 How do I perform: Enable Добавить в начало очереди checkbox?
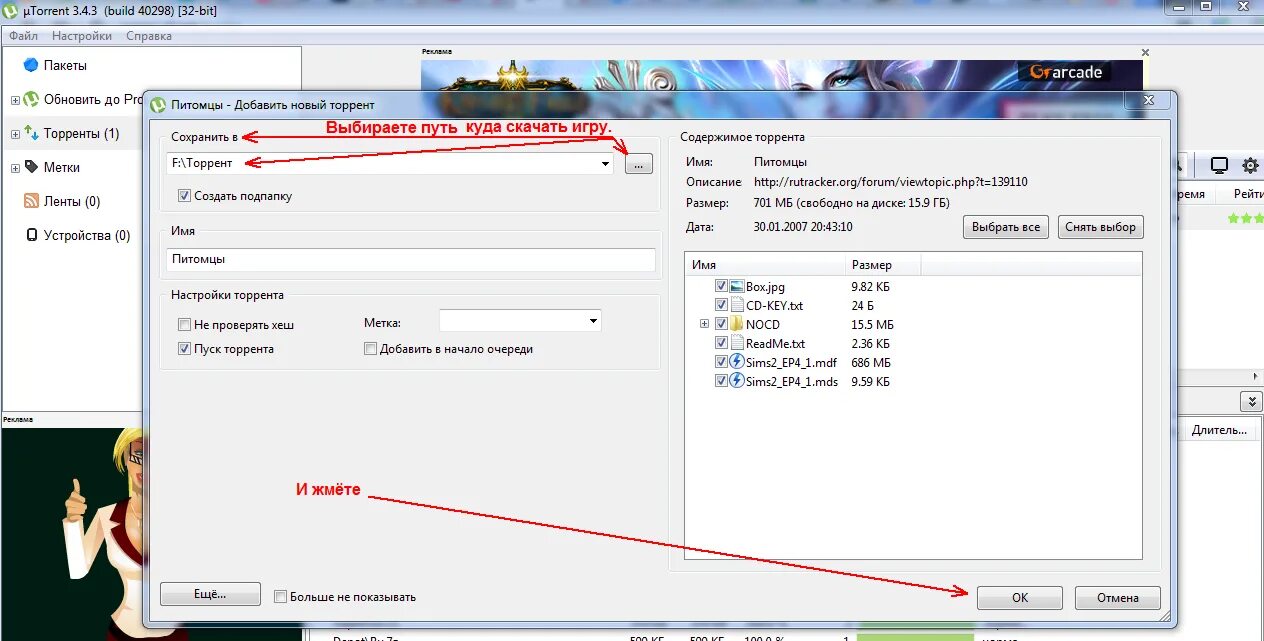[x=370, y=349]
